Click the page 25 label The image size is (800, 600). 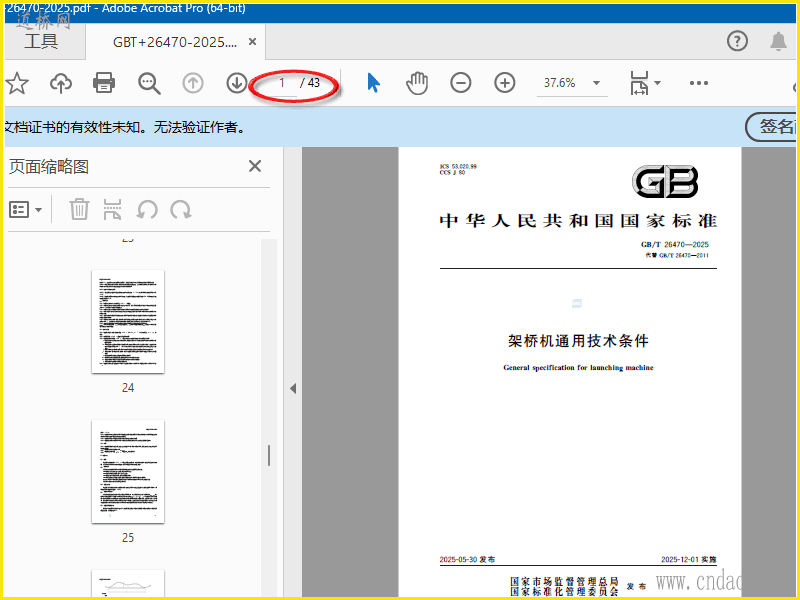(x=128, y=538)
